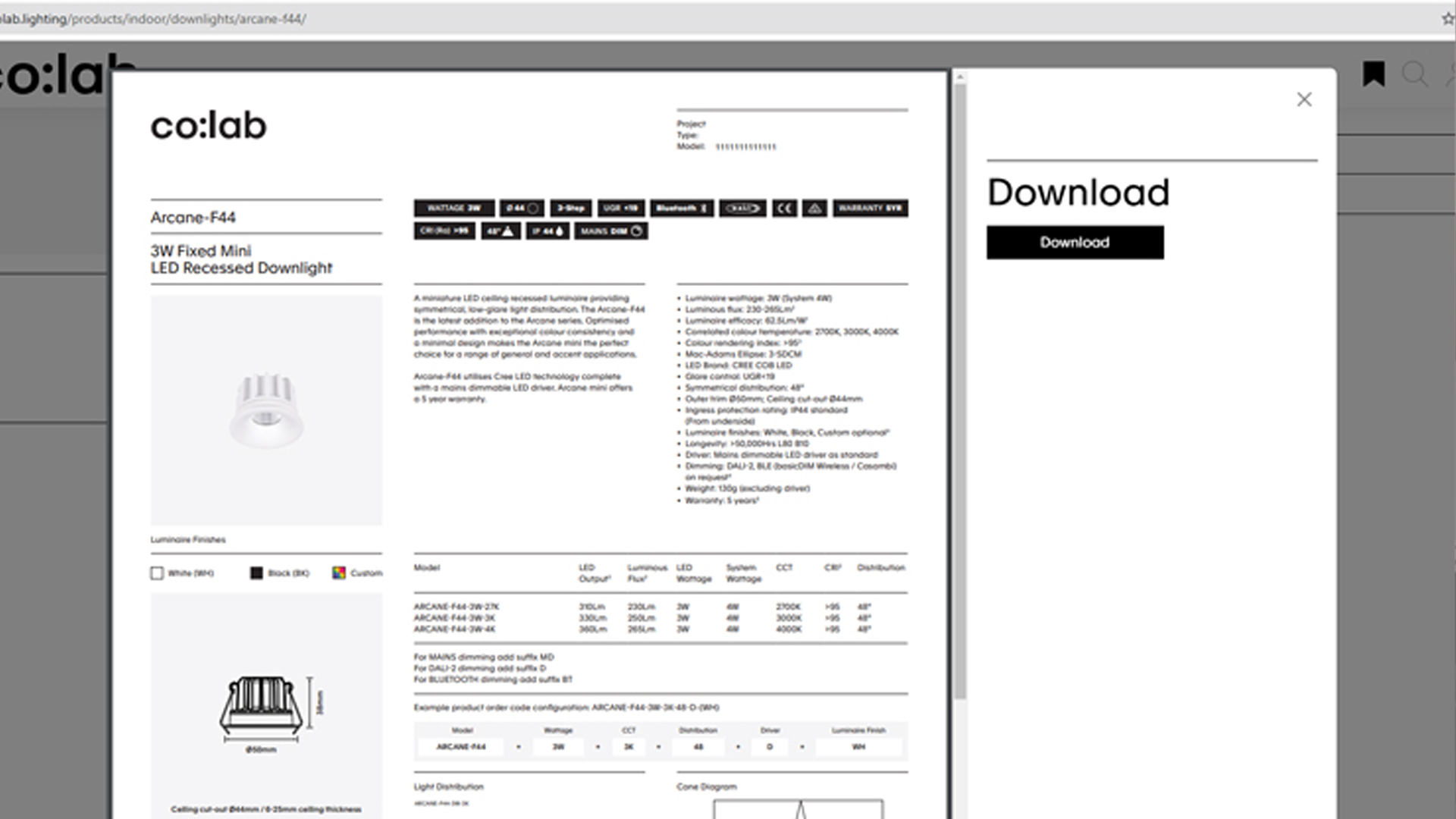
Task: Click the downlight product photo
Action: pos(266,410)
